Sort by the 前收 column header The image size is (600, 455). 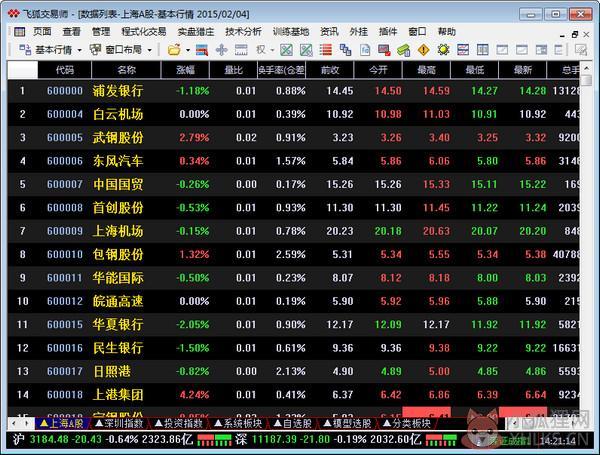330,70
